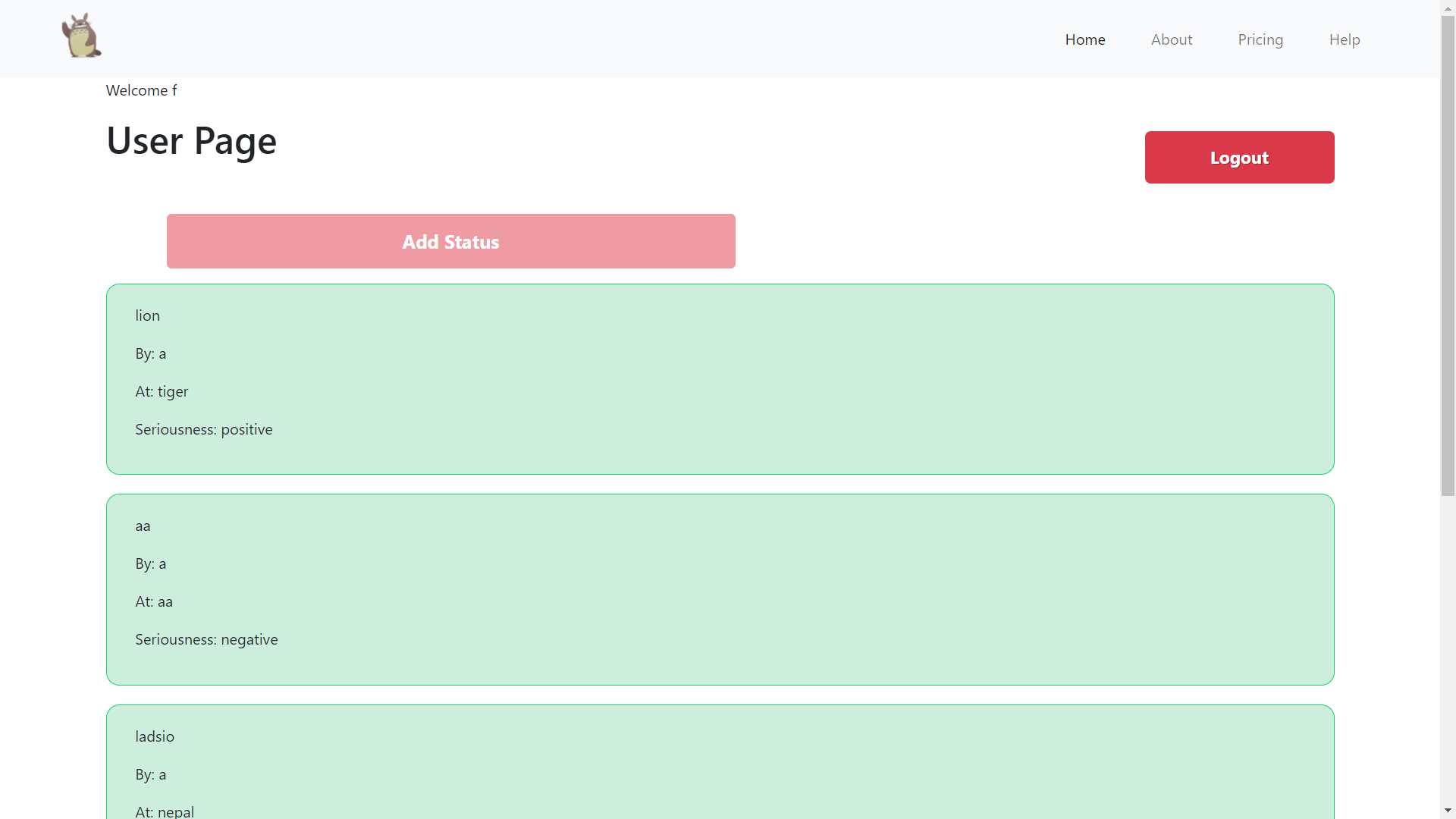Click the 'At: aa' line
Screen dimensions: 1456x819
pos(154,601)
